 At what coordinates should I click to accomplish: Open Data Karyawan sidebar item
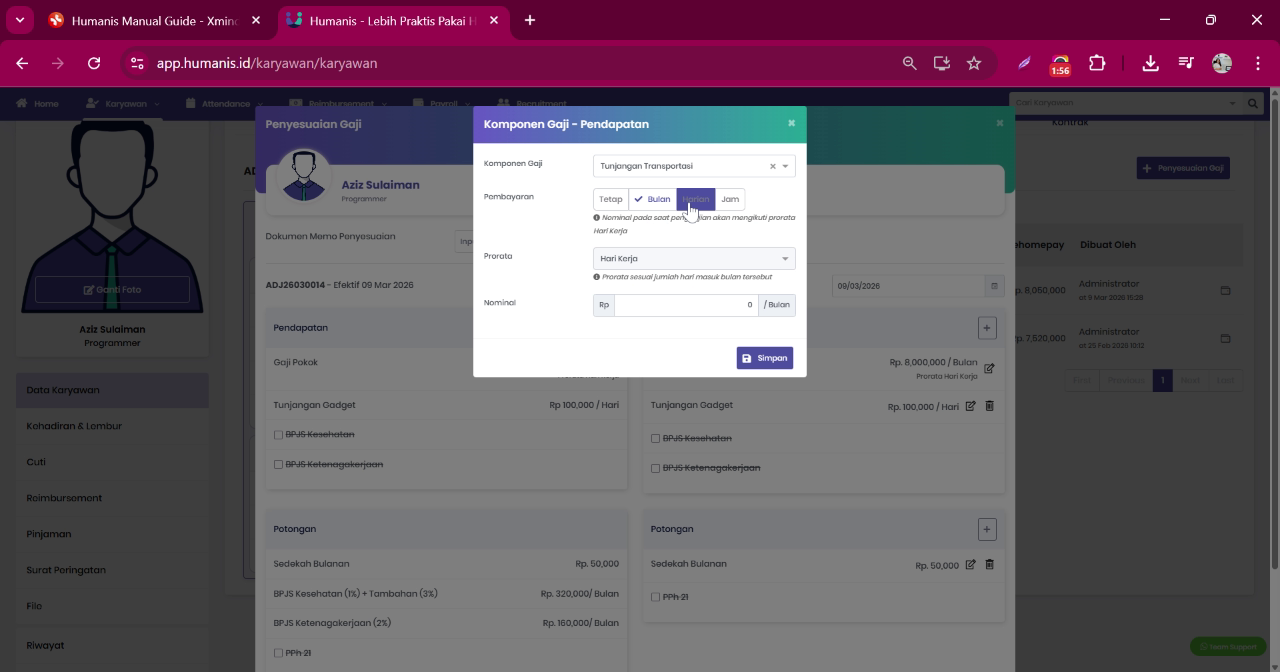[112, 390]
